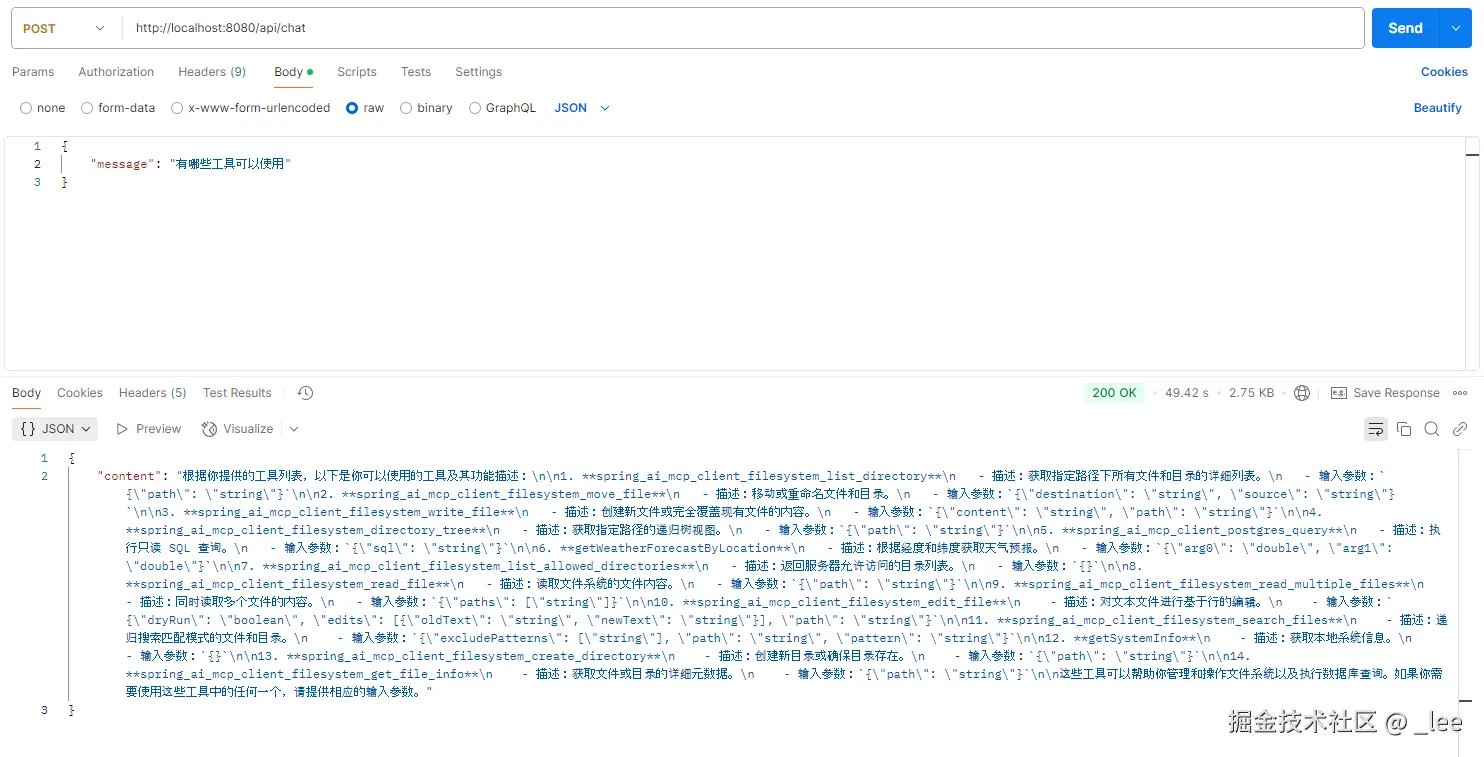Expand the Visualize options chevron

pos(294,429)
